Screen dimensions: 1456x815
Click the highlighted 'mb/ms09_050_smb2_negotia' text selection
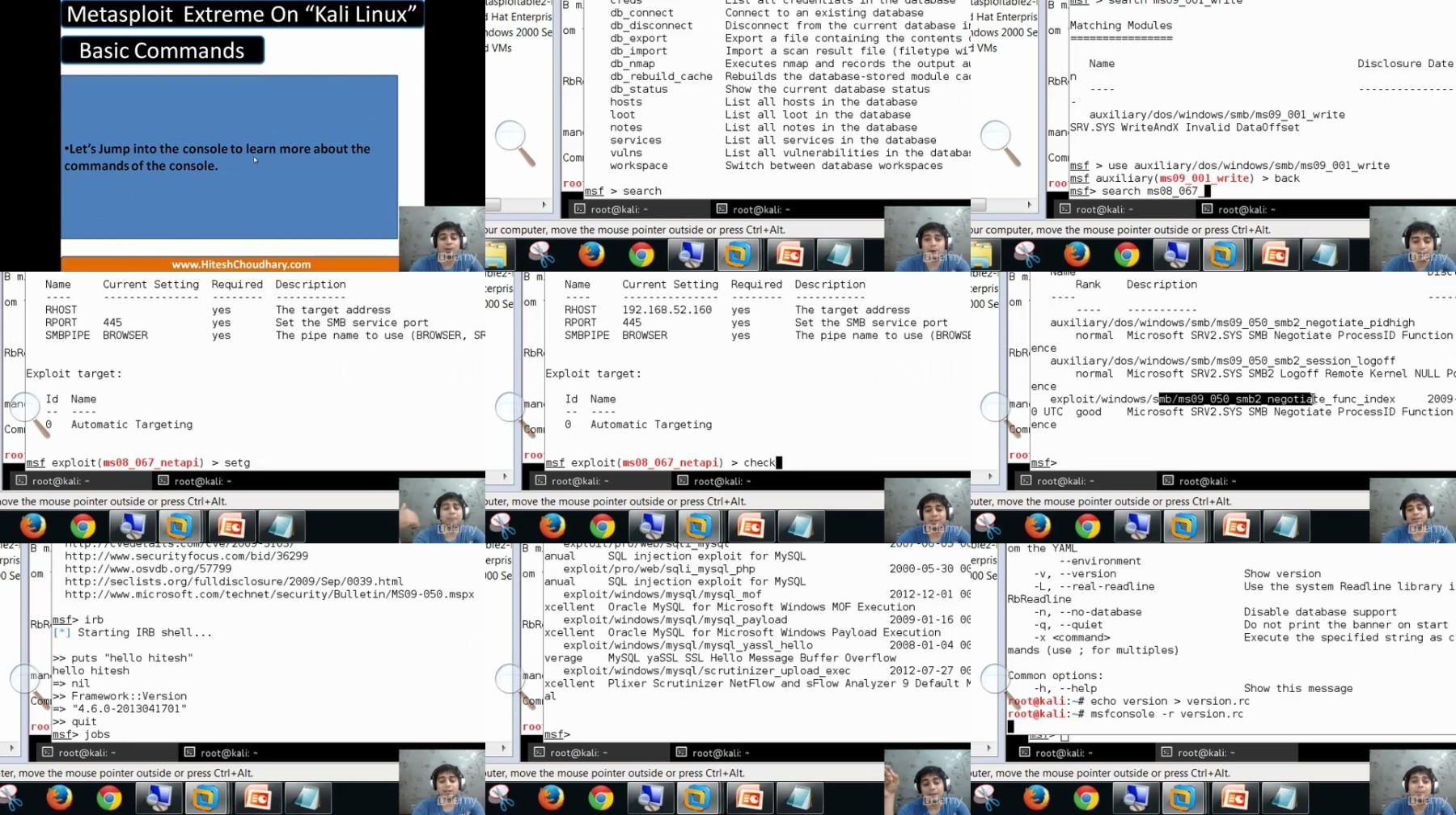[x=1237, y=399]
